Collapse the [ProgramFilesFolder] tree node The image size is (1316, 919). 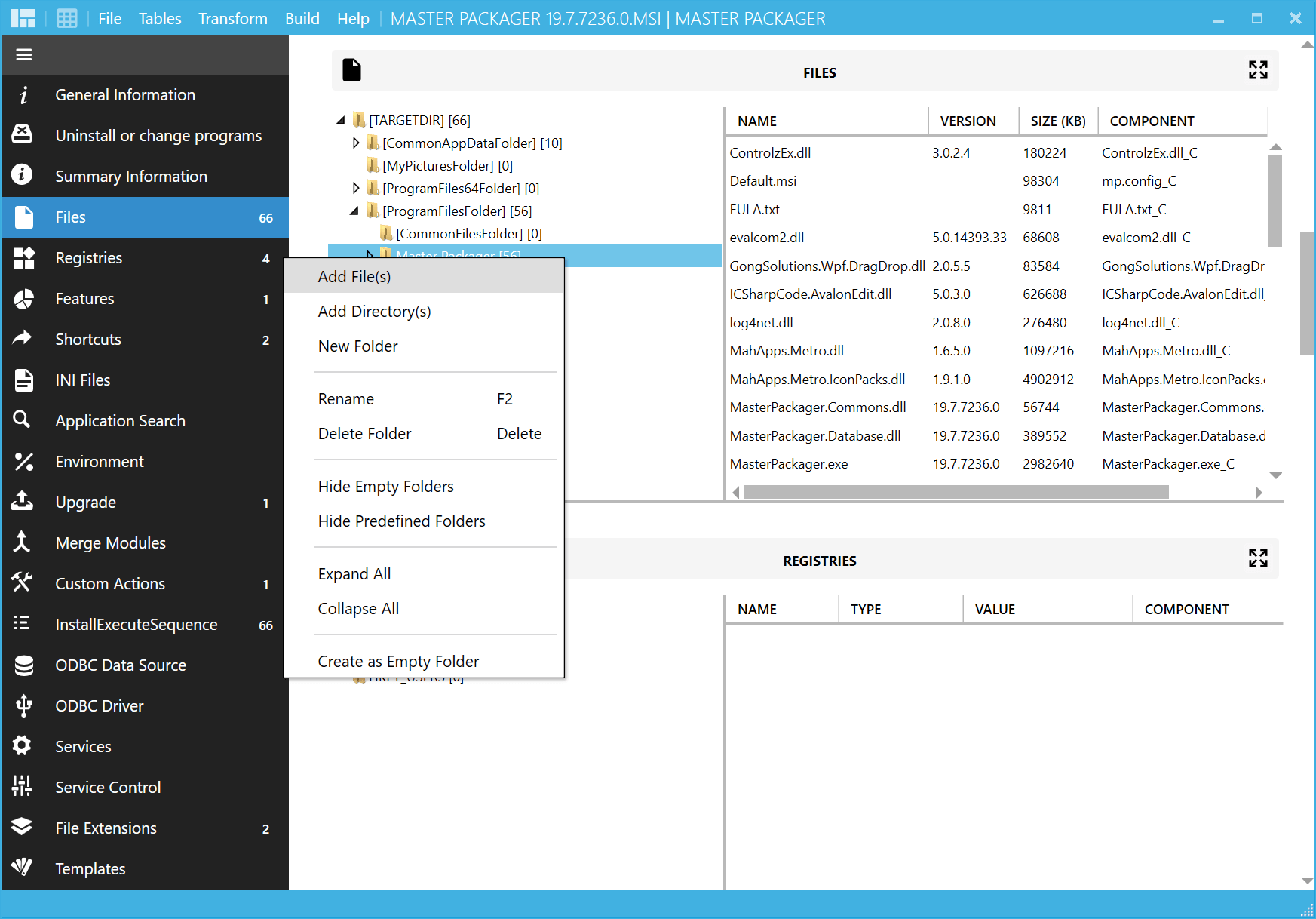(x=354, y=211)
